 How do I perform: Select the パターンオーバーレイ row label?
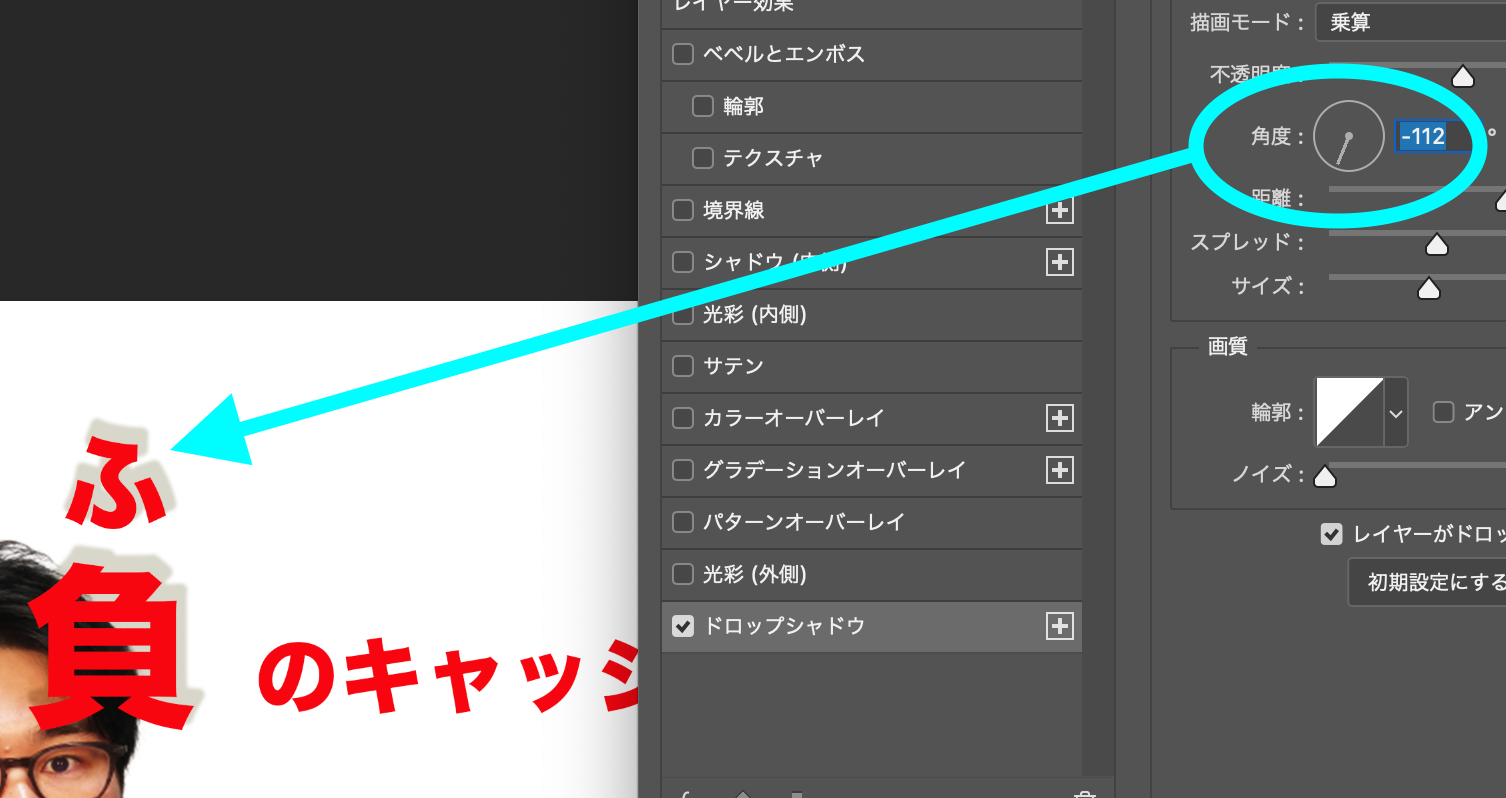(804, 522)
